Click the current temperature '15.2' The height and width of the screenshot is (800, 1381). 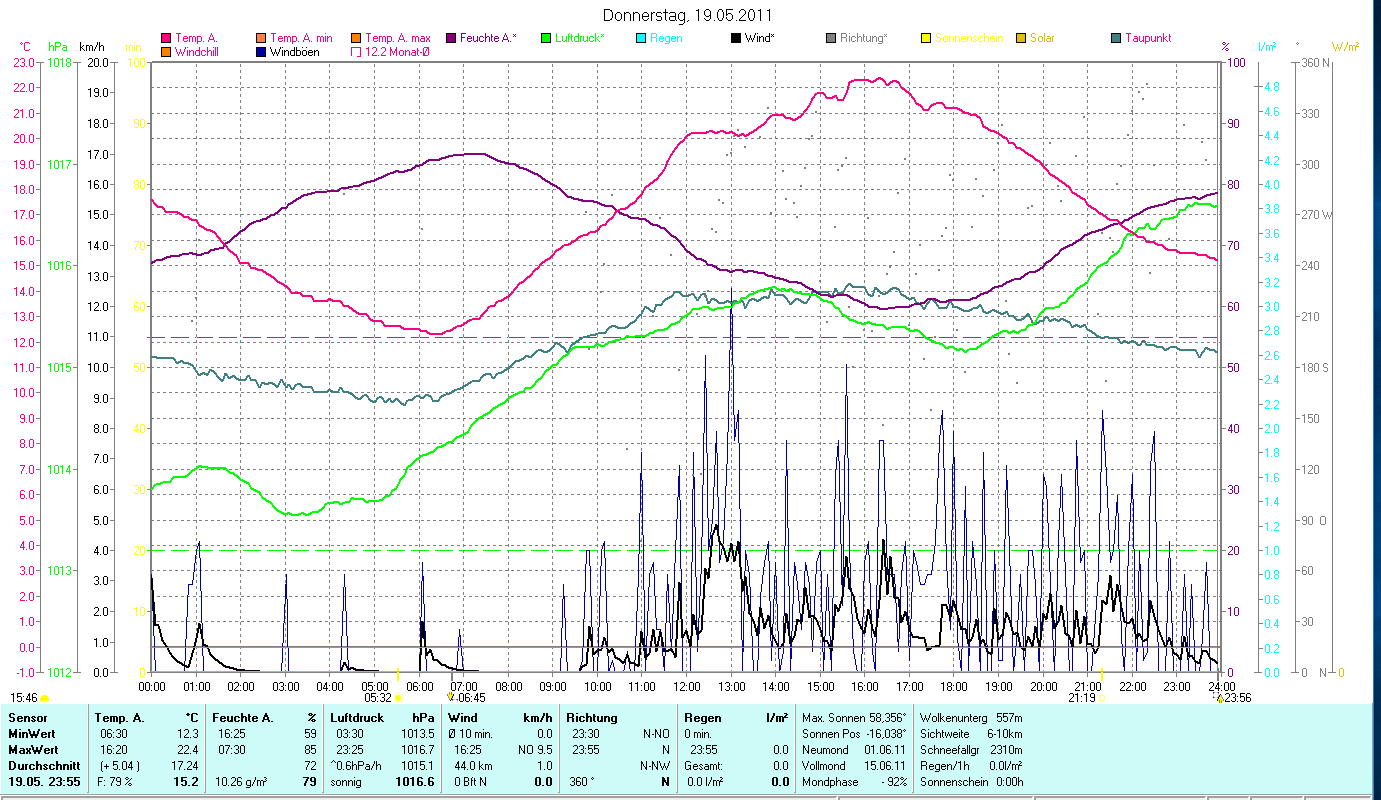click(x=188, y=781)
